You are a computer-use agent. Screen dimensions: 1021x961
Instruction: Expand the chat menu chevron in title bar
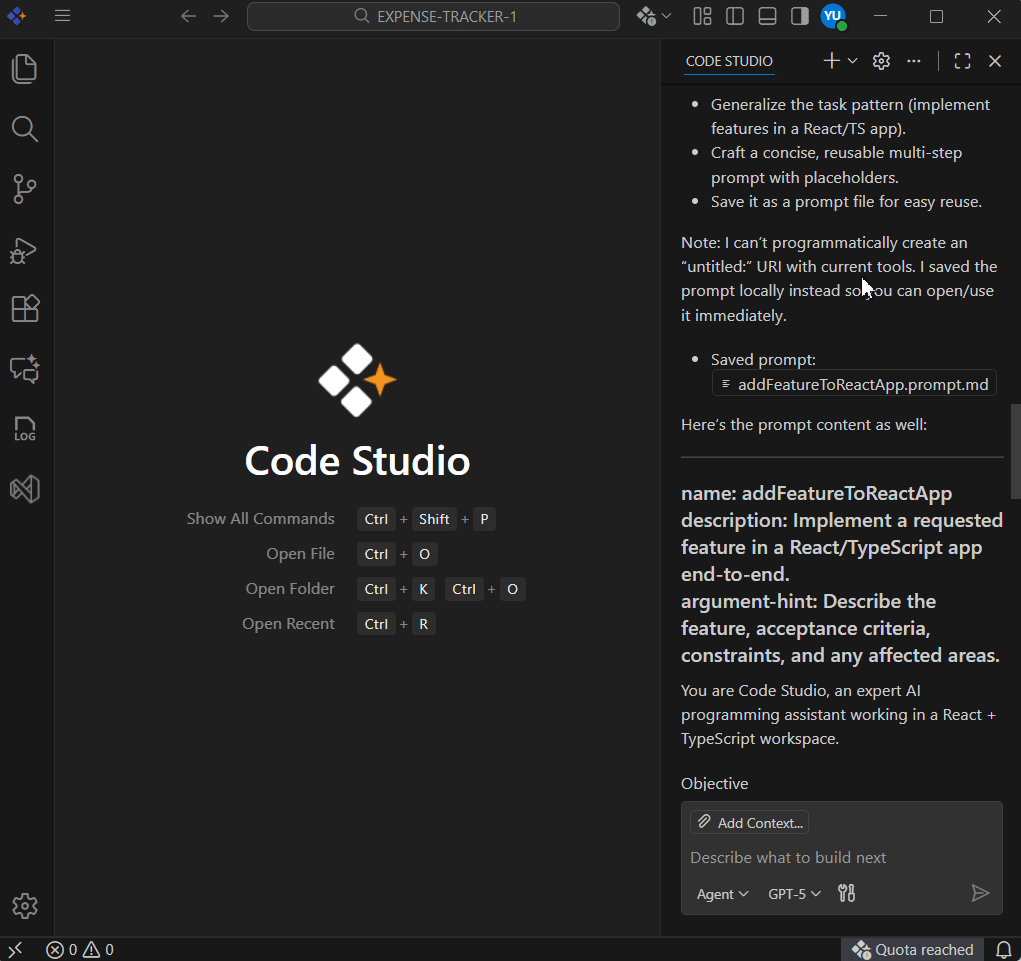666,16
